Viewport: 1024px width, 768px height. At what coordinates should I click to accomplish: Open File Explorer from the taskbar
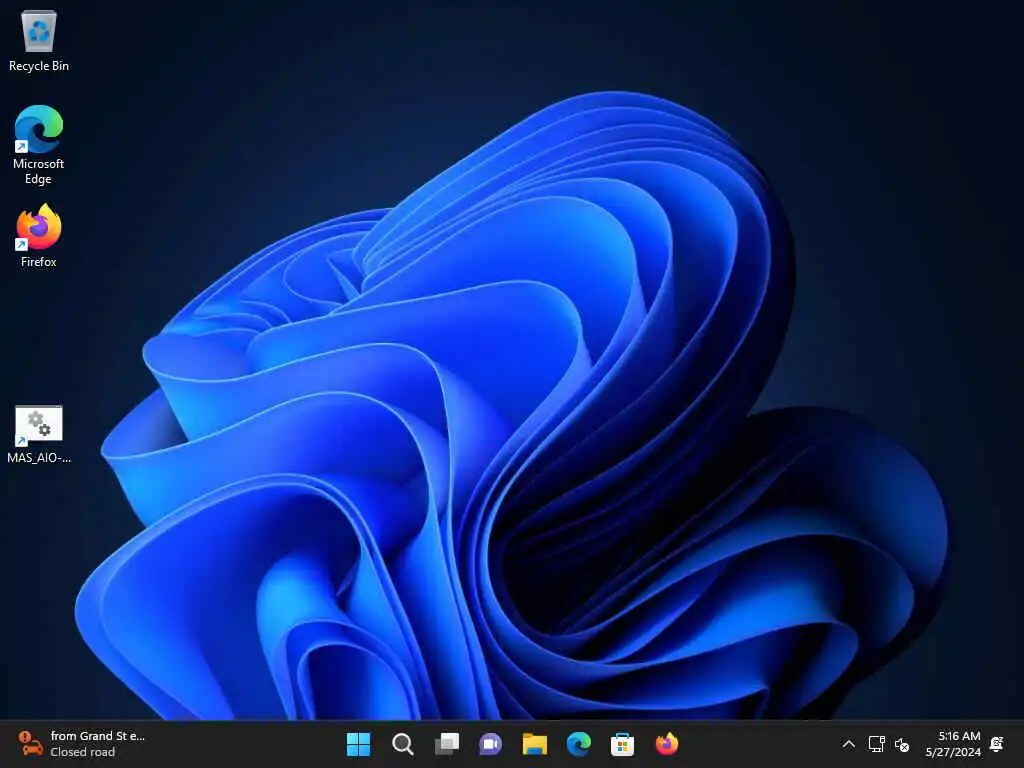(534, 744)
